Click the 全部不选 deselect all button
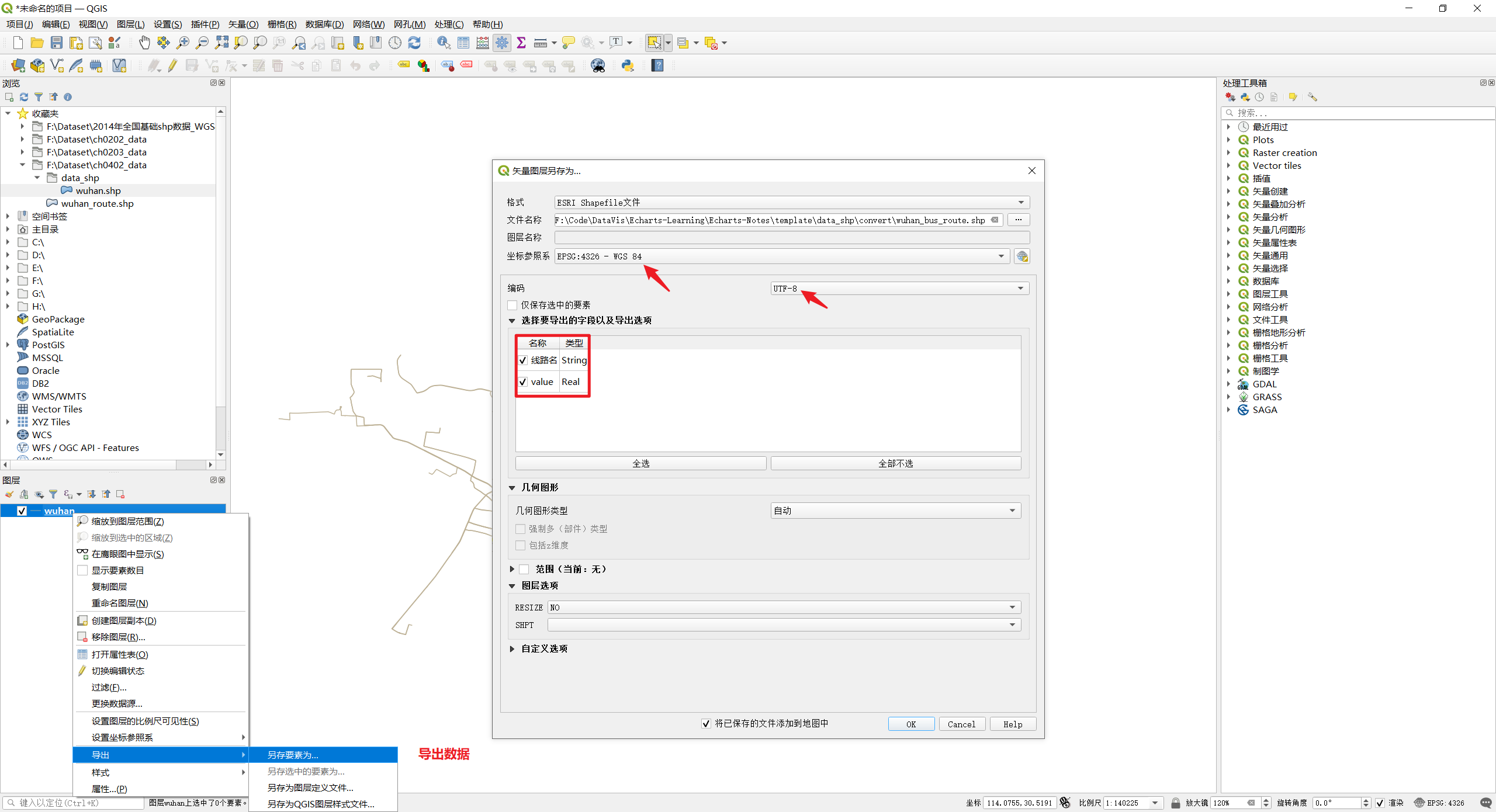Image resolution: width=1496 pixels, height=812 pixels. click(x=896, y=463)
